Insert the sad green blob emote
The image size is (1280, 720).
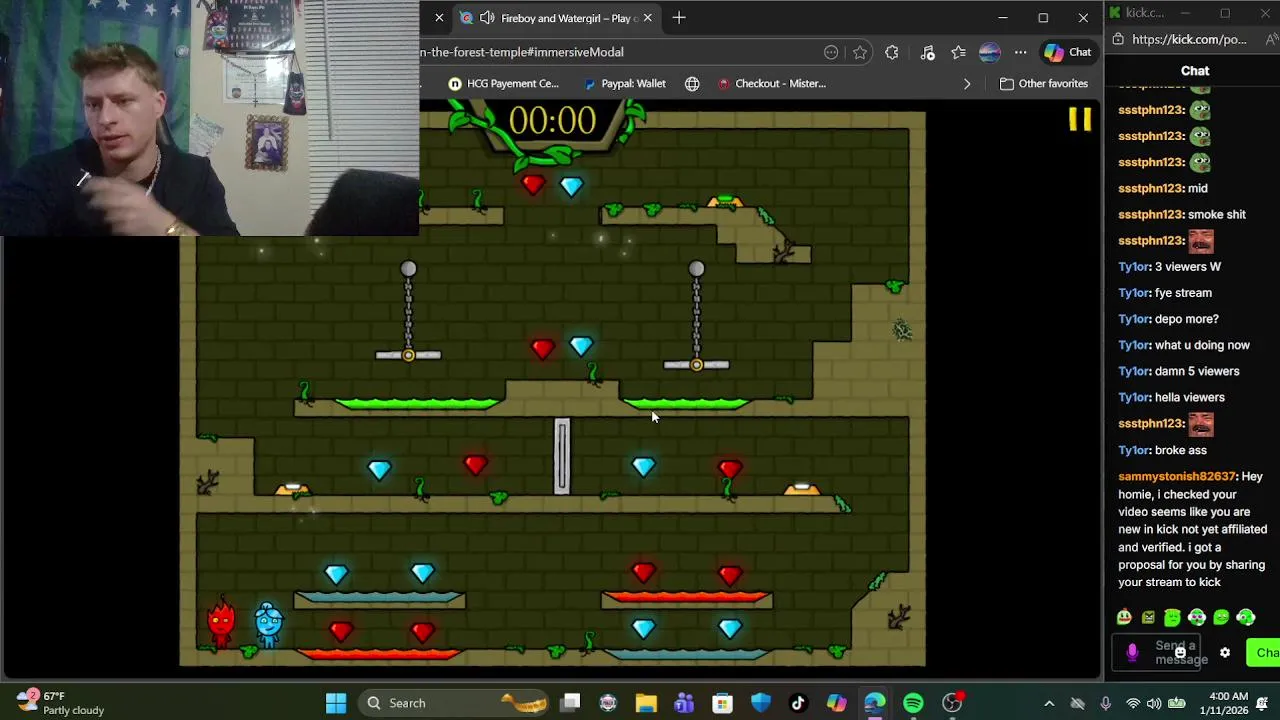click(x=1172, y=617)
